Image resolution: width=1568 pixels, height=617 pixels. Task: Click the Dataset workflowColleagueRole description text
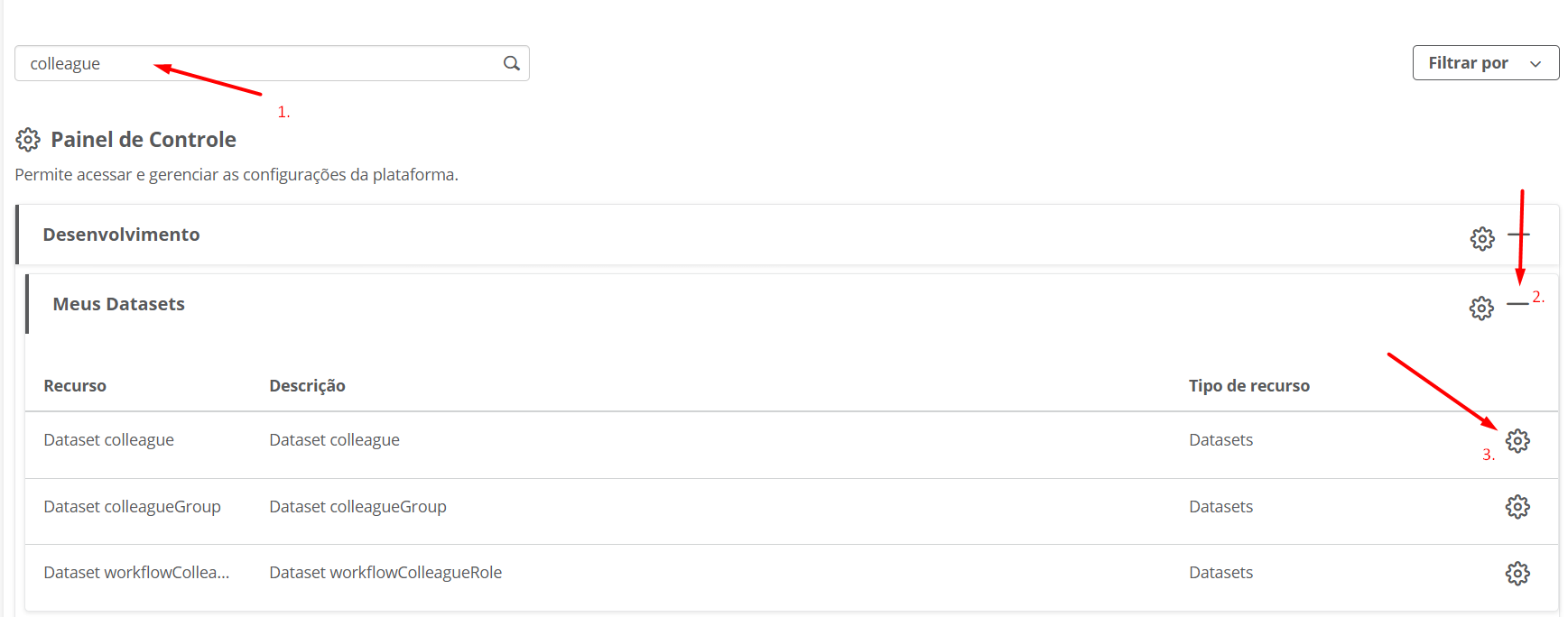pos(385,573)
